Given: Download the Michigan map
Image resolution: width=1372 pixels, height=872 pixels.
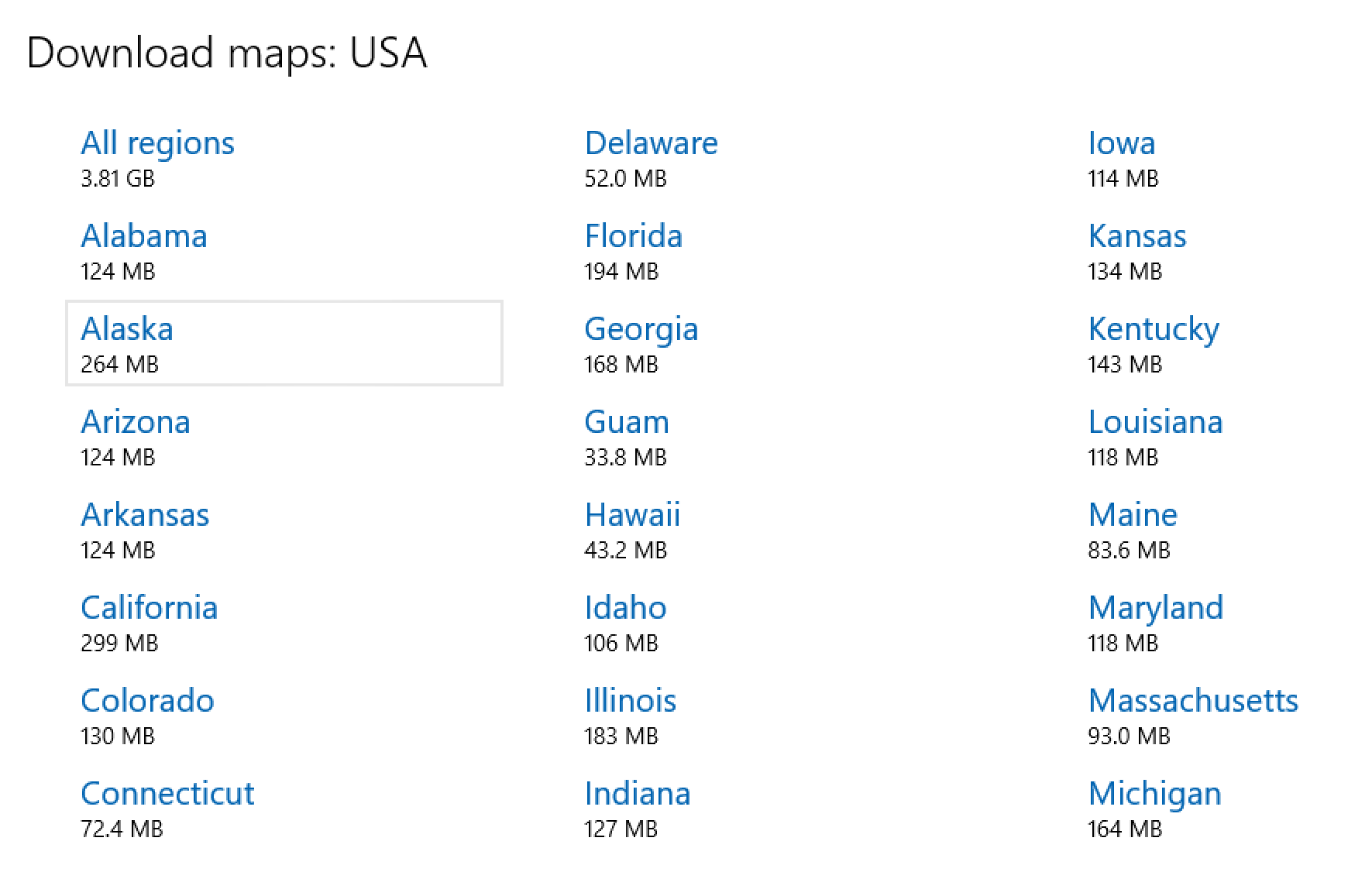Looking at the screenshot, I should point(1154,792).
